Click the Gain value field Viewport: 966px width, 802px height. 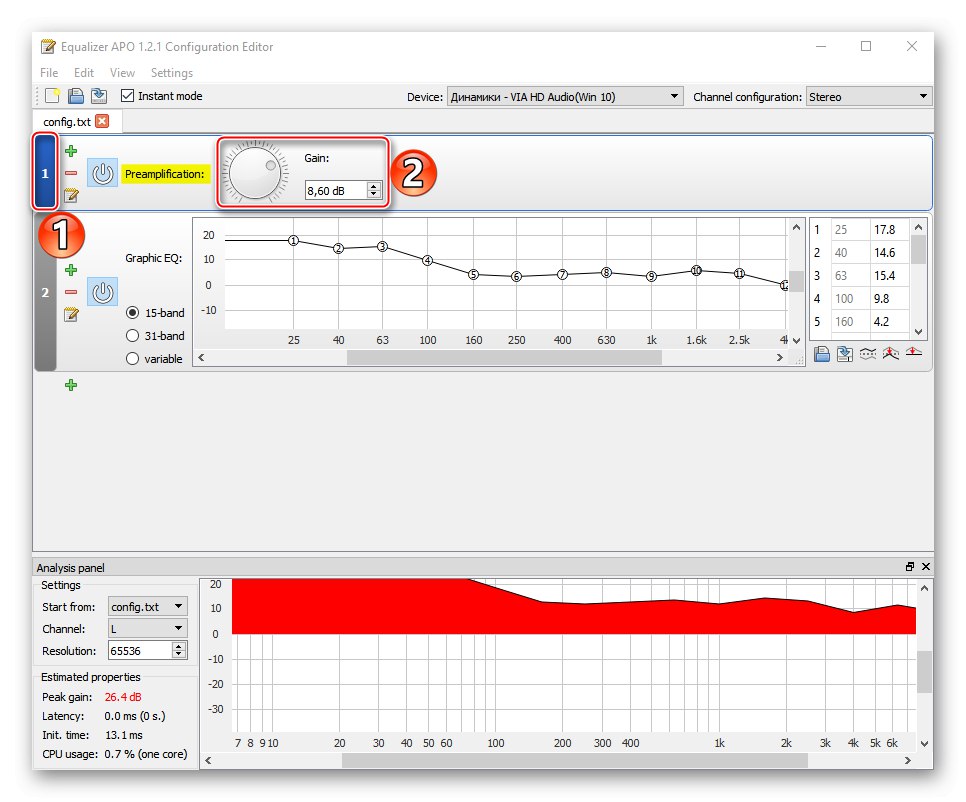click(x=336, y=190)
